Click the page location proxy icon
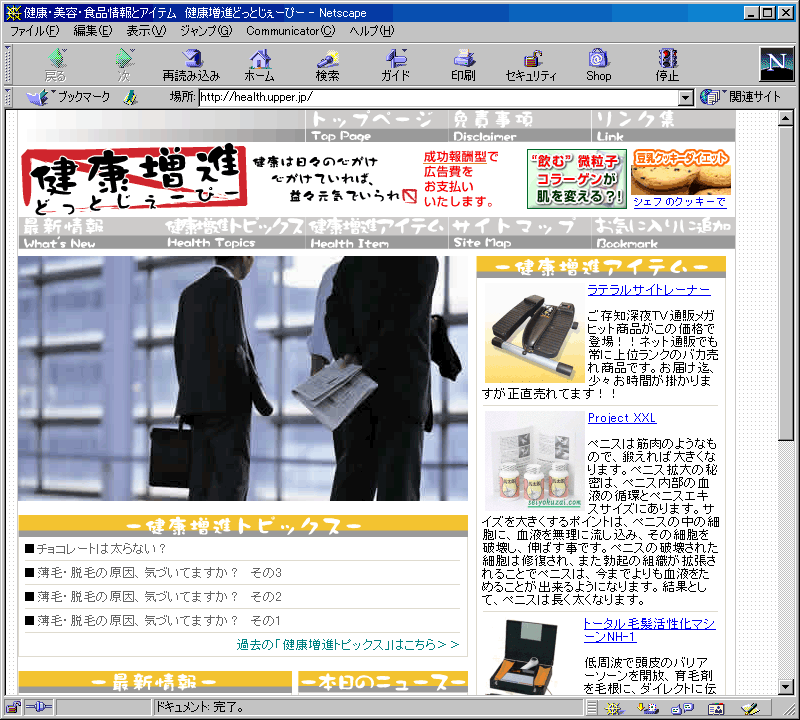 click(131, 97)
